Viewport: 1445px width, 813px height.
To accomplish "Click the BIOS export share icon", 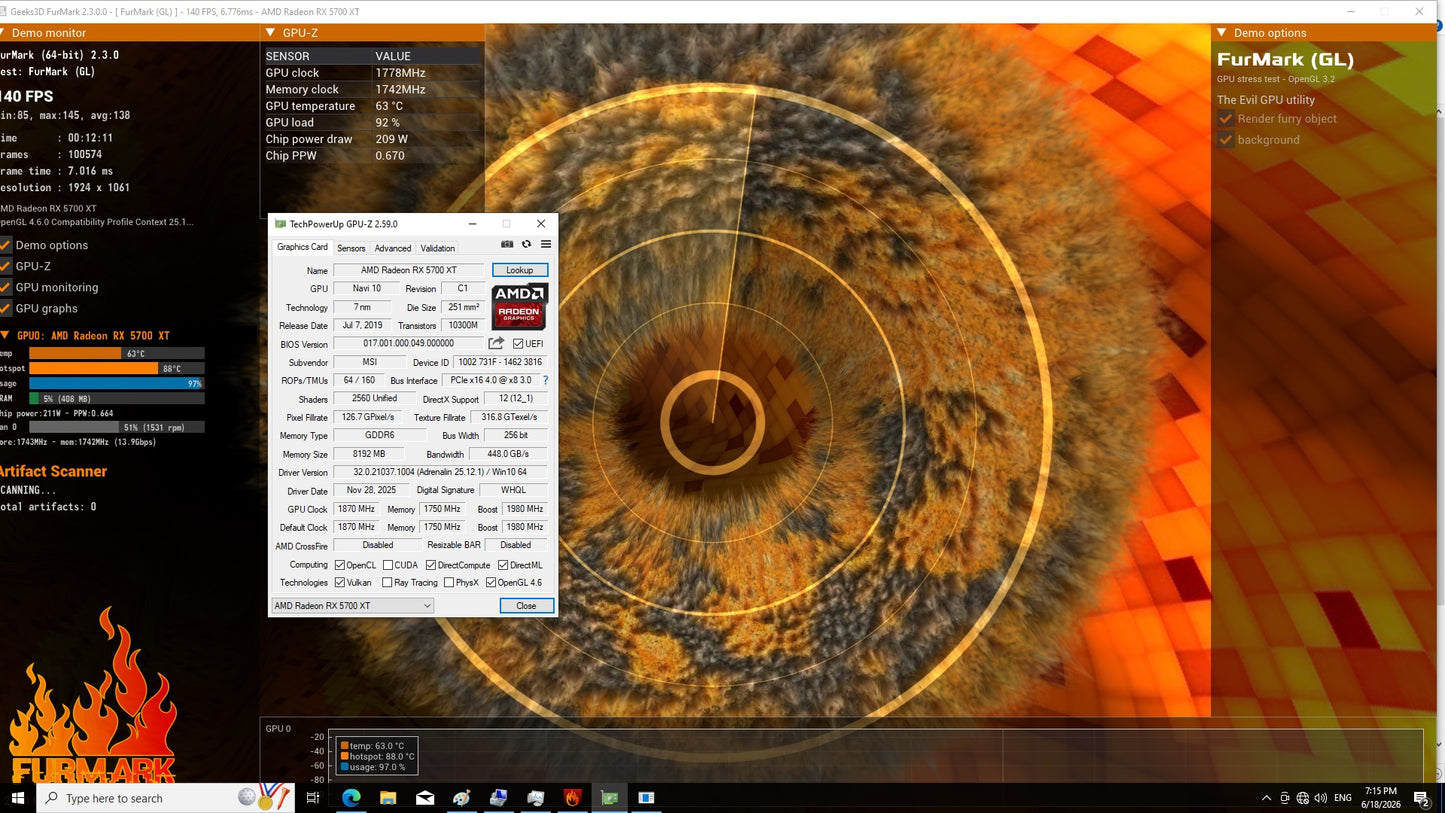I will click(496, 343).
